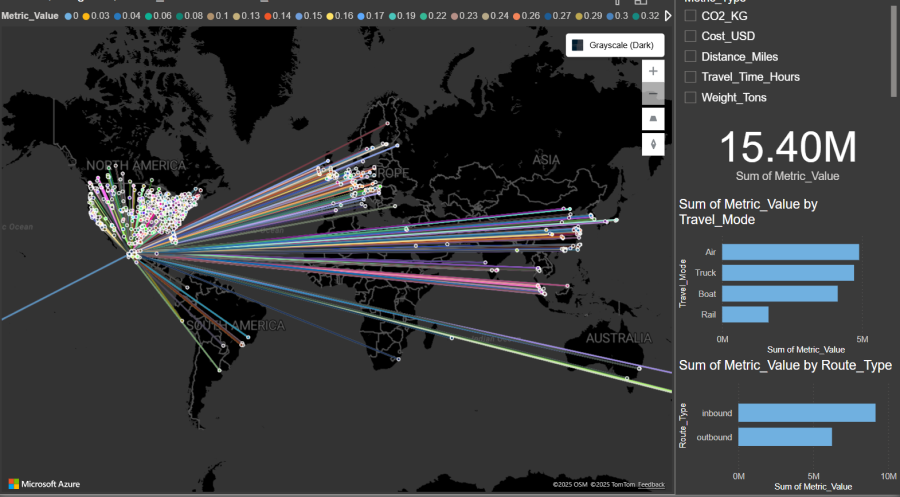Click the 0.22 legend entry
The height and width of the screenshot is (497, 900).
click(433, 16)
